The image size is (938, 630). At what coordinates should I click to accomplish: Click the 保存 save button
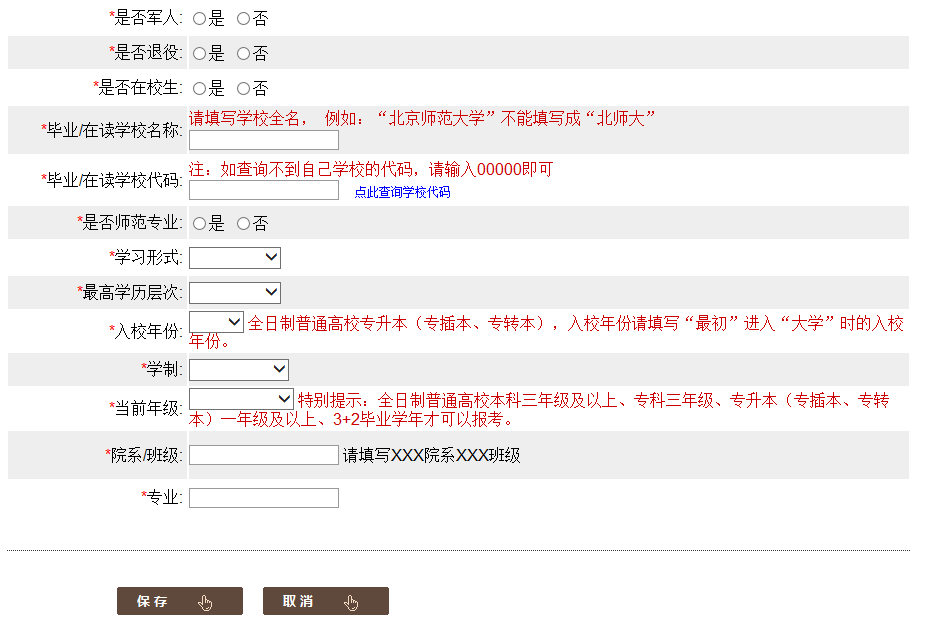point(179,601)
